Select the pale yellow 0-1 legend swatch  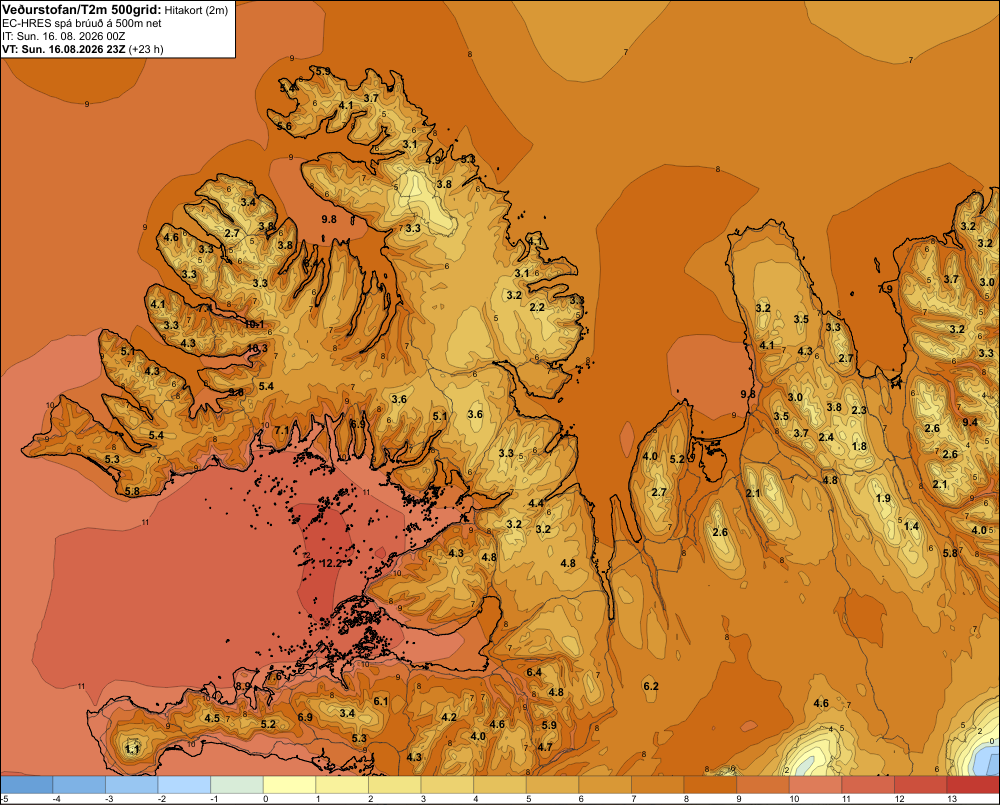(x=290, y=785)
